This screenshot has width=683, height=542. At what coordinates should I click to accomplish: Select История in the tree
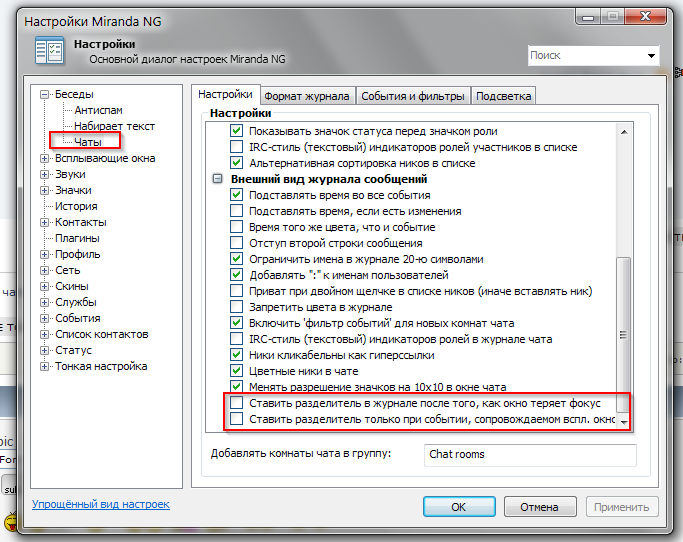(76, 206)
